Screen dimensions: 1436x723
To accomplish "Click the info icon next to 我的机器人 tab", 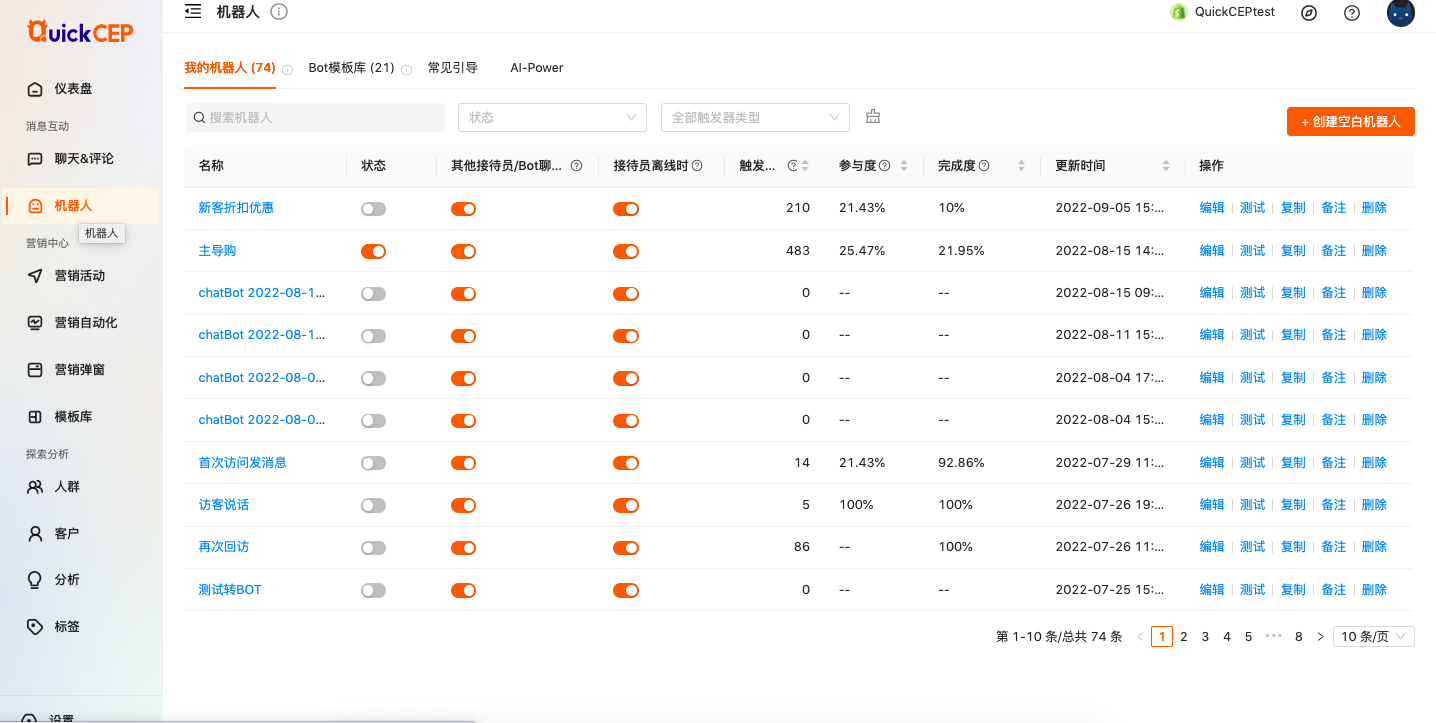I will tap(288, 70).
